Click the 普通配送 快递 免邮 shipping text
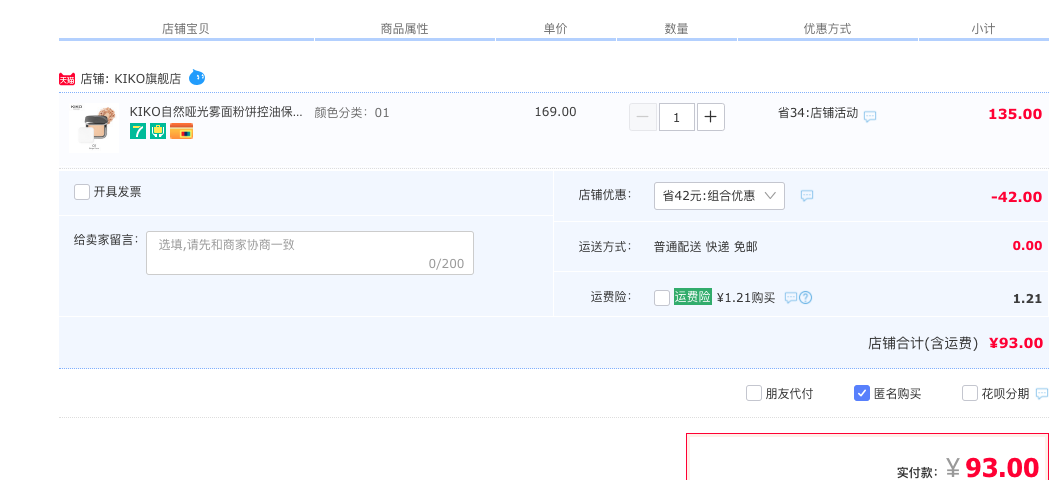 [x=705, y=247]
